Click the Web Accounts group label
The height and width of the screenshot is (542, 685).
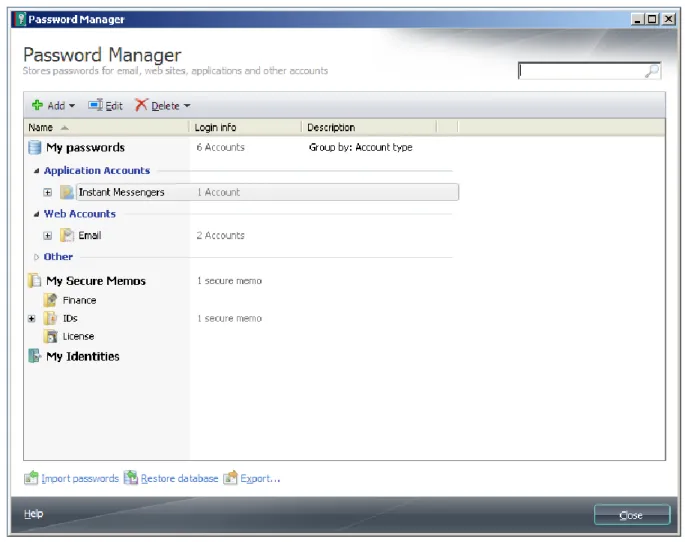coord(80,214)
